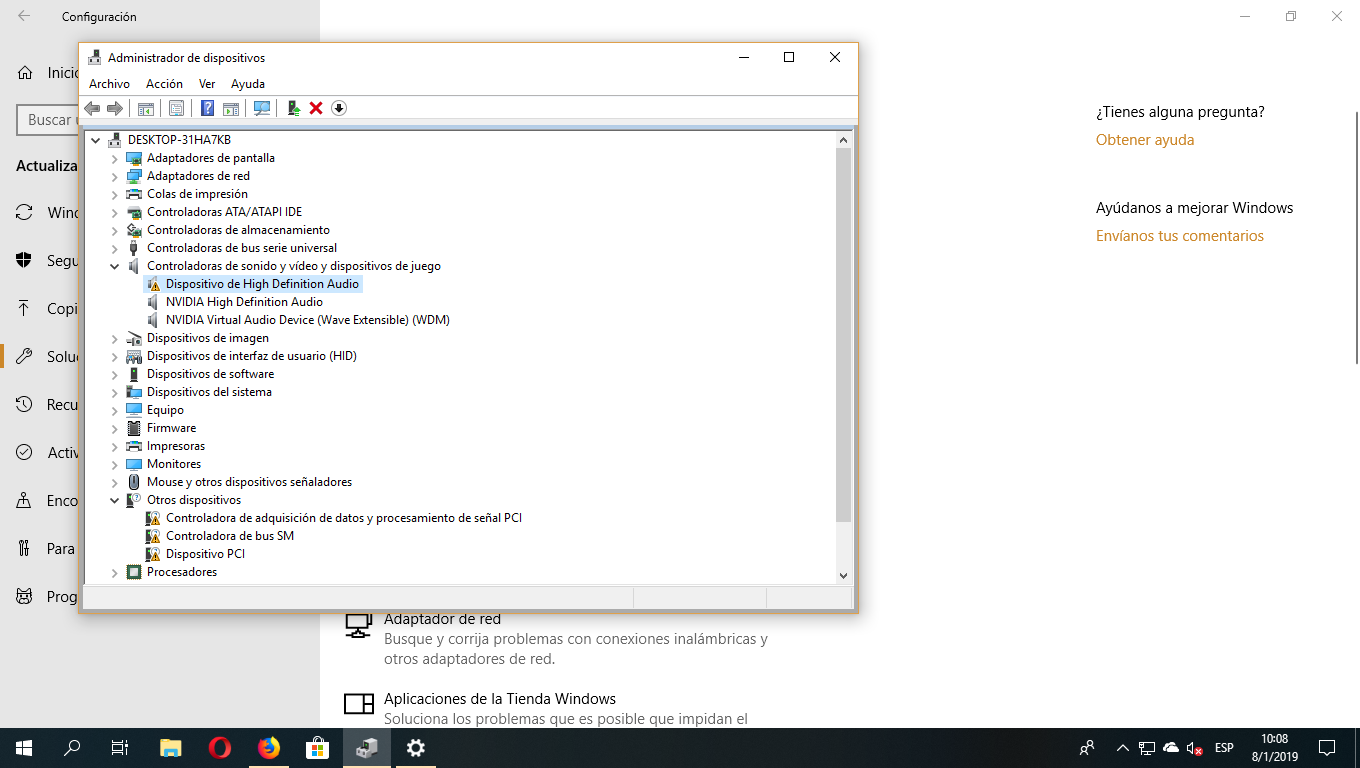Select Controladora de adquisición de datos PCI
Viewport: 1360px width, 768px height.
point(344,518)
